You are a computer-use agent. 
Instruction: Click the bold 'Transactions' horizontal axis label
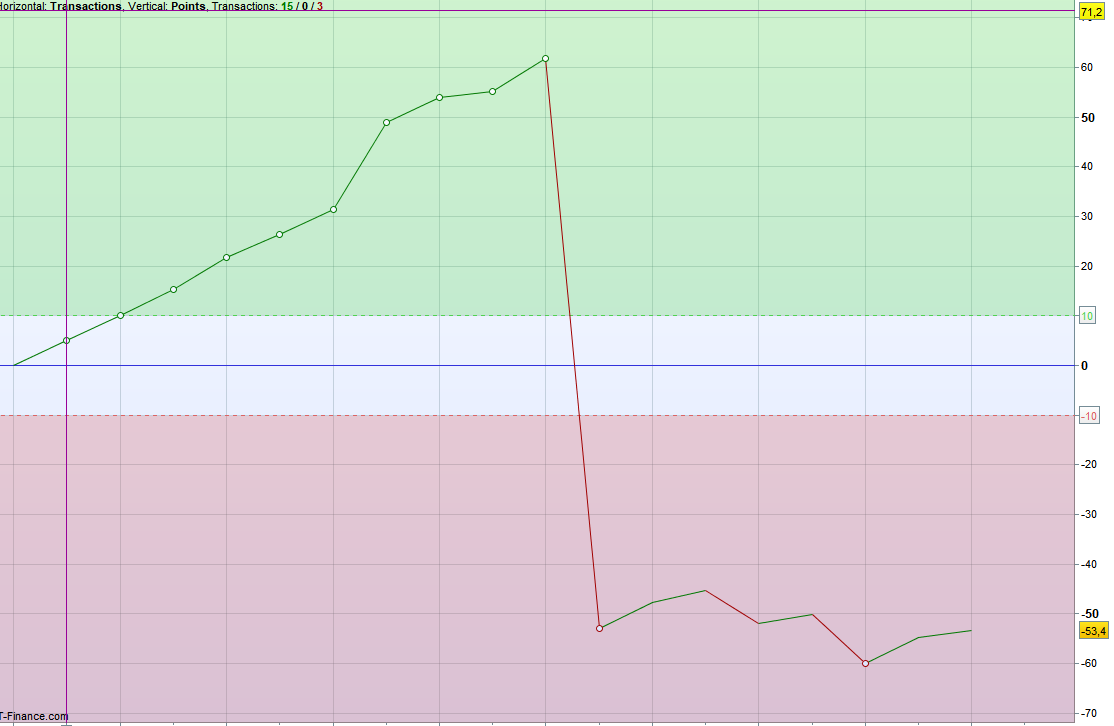point(85,6)
